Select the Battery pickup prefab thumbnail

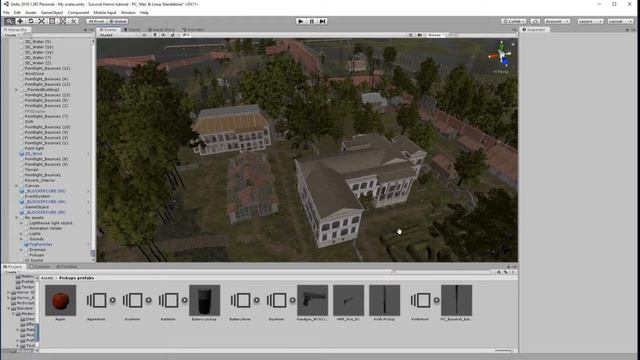(x=204, y=300)
